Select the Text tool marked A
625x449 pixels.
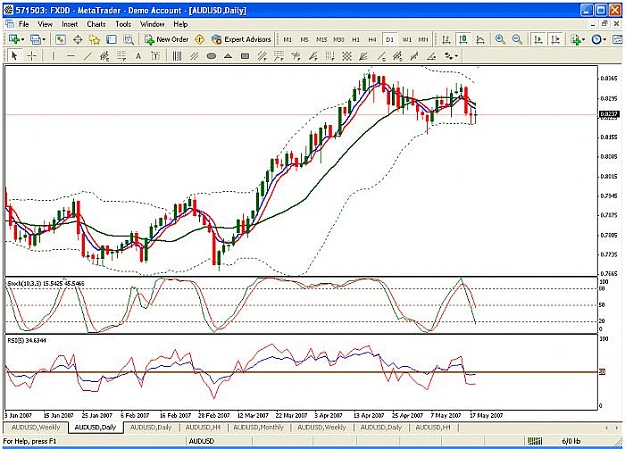coord(138,56)
